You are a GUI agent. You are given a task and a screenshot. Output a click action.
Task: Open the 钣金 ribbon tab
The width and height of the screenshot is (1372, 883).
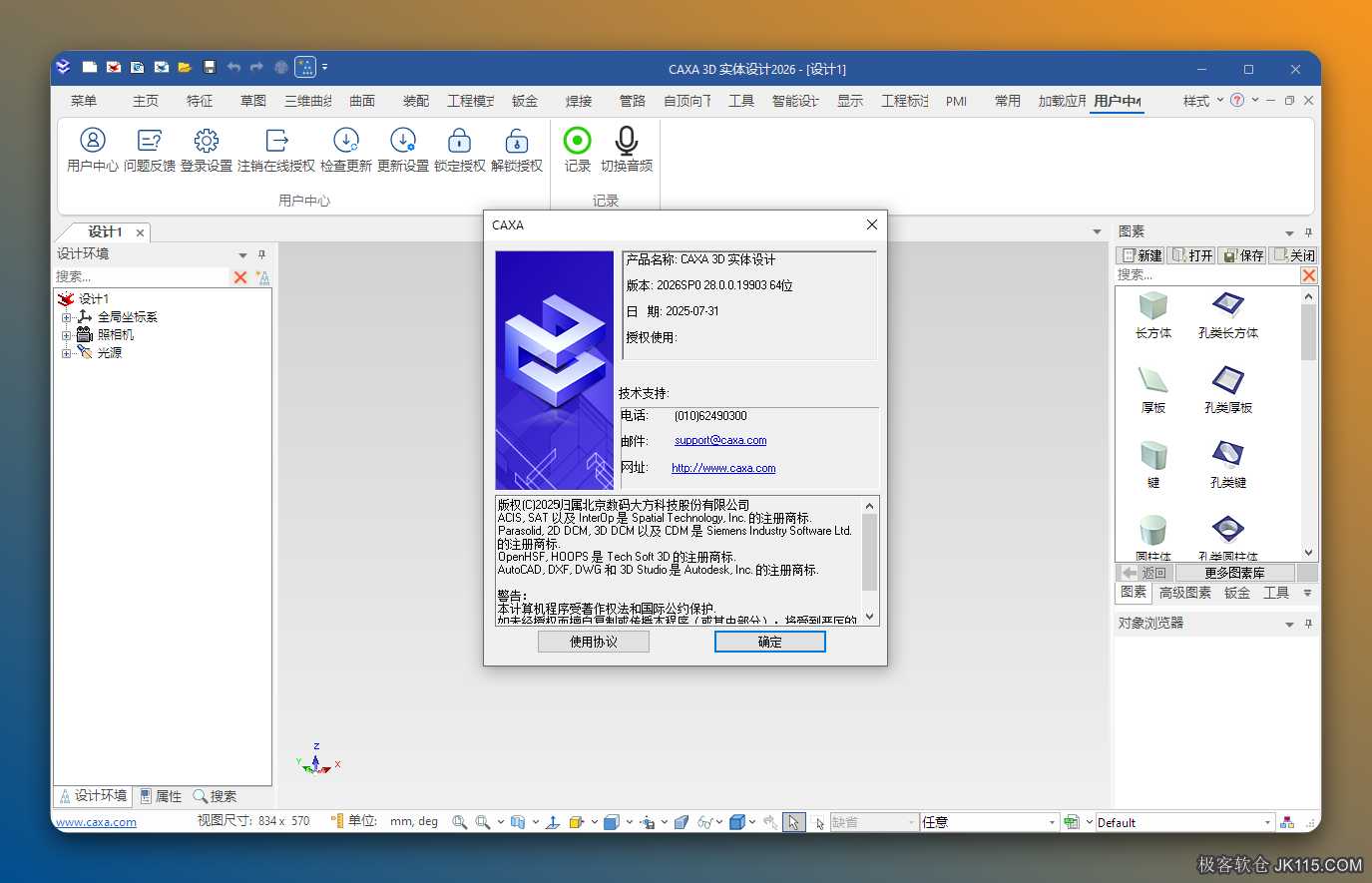(525, 101)
